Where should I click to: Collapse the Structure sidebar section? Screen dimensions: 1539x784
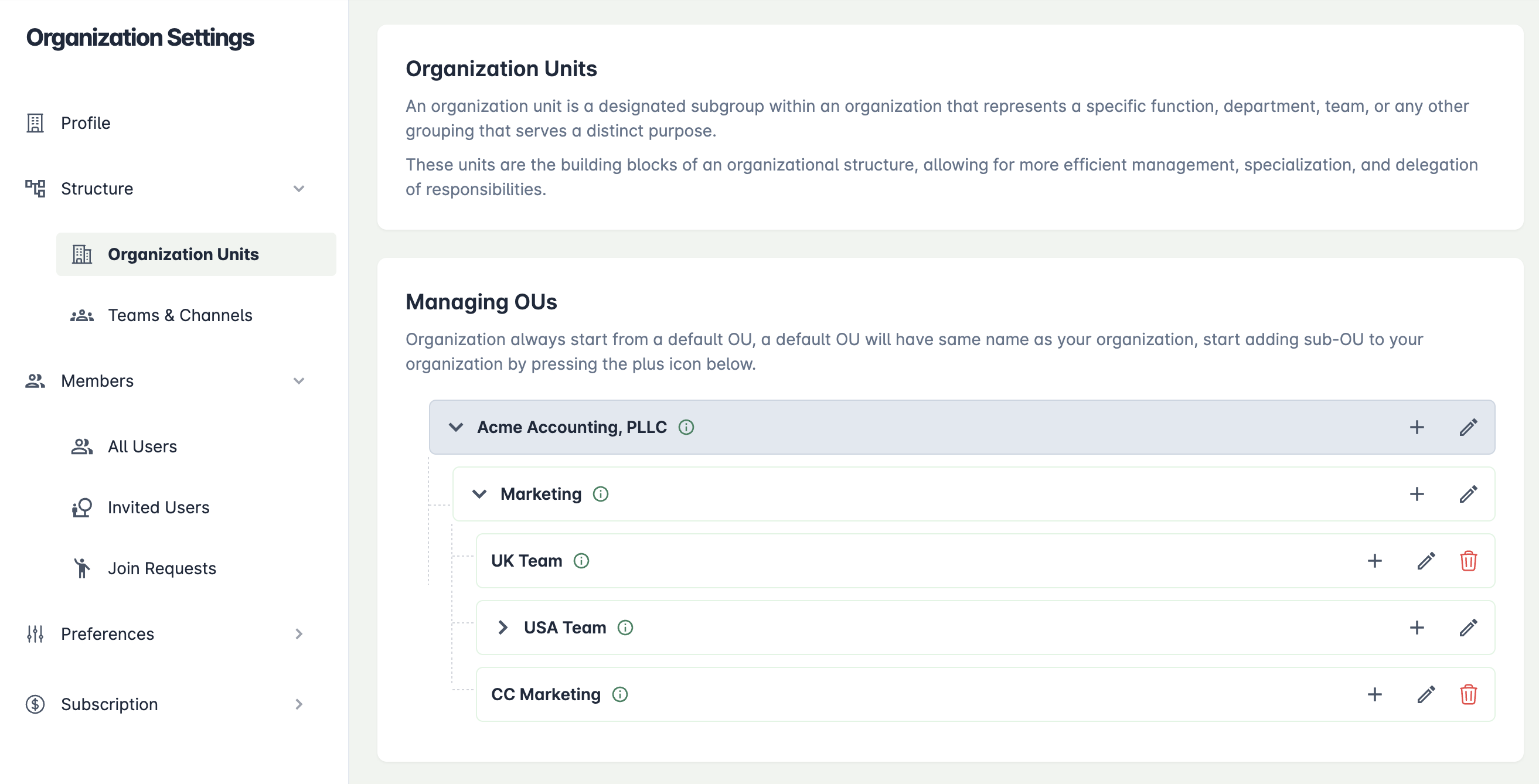point(299,189)
